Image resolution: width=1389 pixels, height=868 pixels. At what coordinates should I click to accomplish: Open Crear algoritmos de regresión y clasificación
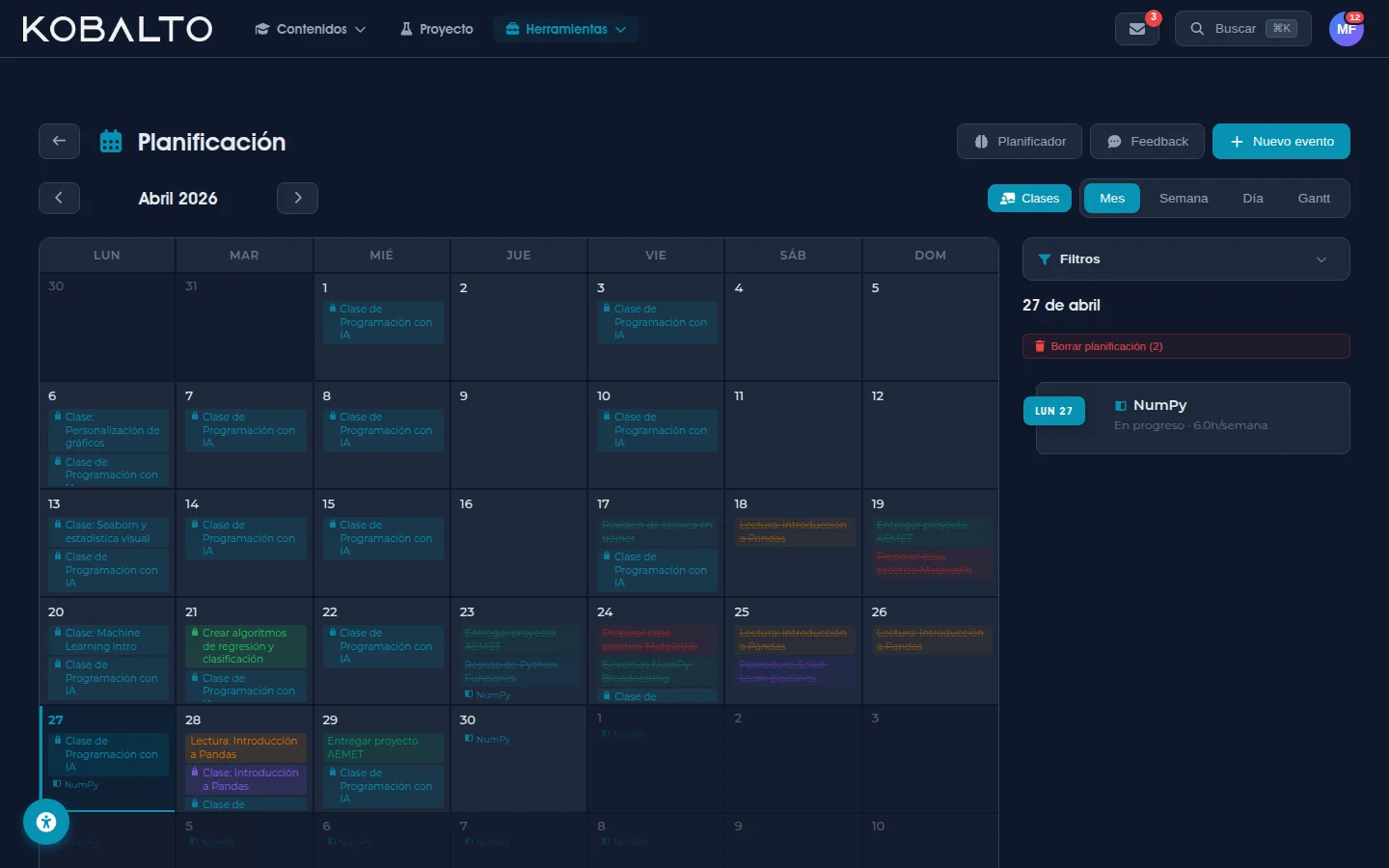click(246, 646)
